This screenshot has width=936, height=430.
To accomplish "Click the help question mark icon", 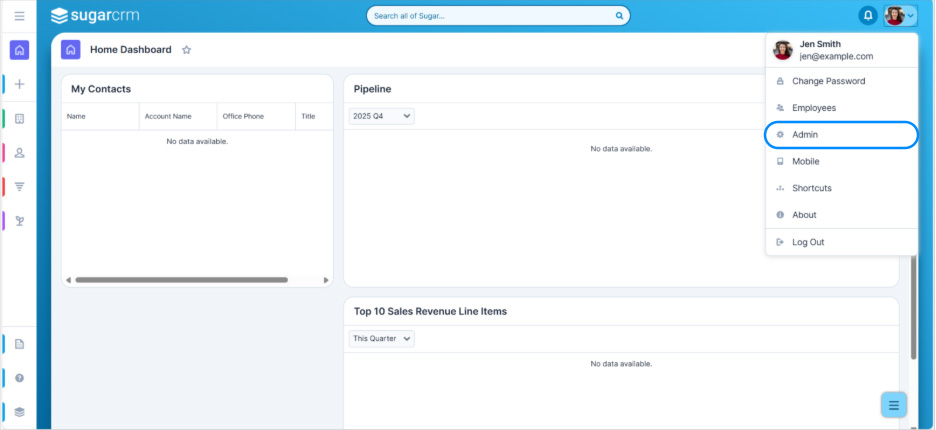I will click(x=19, y=378).
